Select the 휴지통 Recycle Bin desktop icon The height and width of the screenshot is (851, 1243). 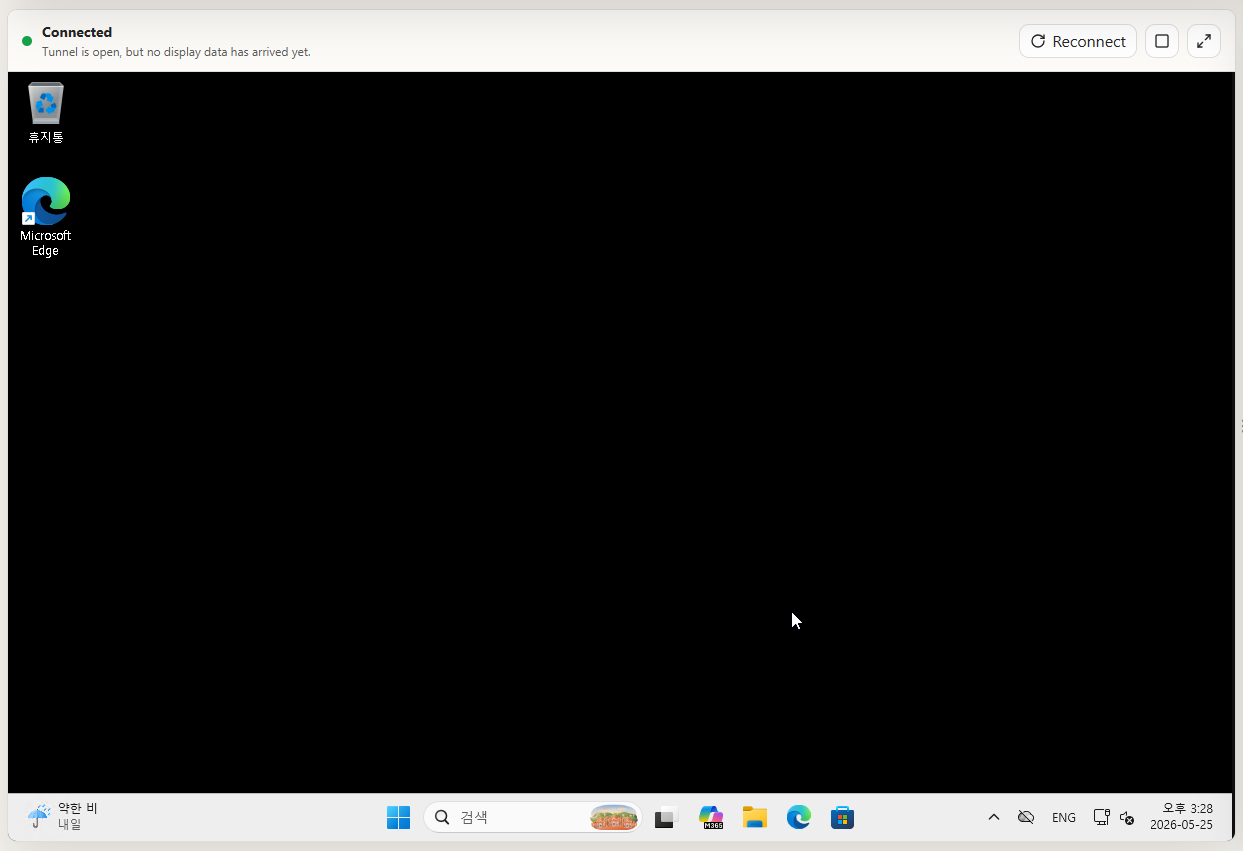[46, 113]
